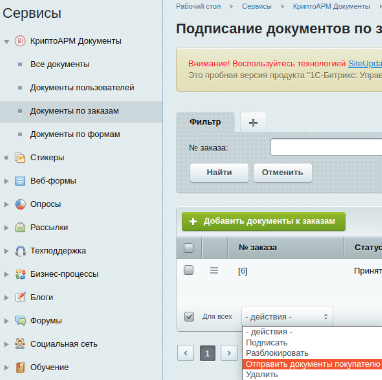Screen dimensions: 382x380
Task: Expand the Форумы section arrow
Action: [6, 321]
